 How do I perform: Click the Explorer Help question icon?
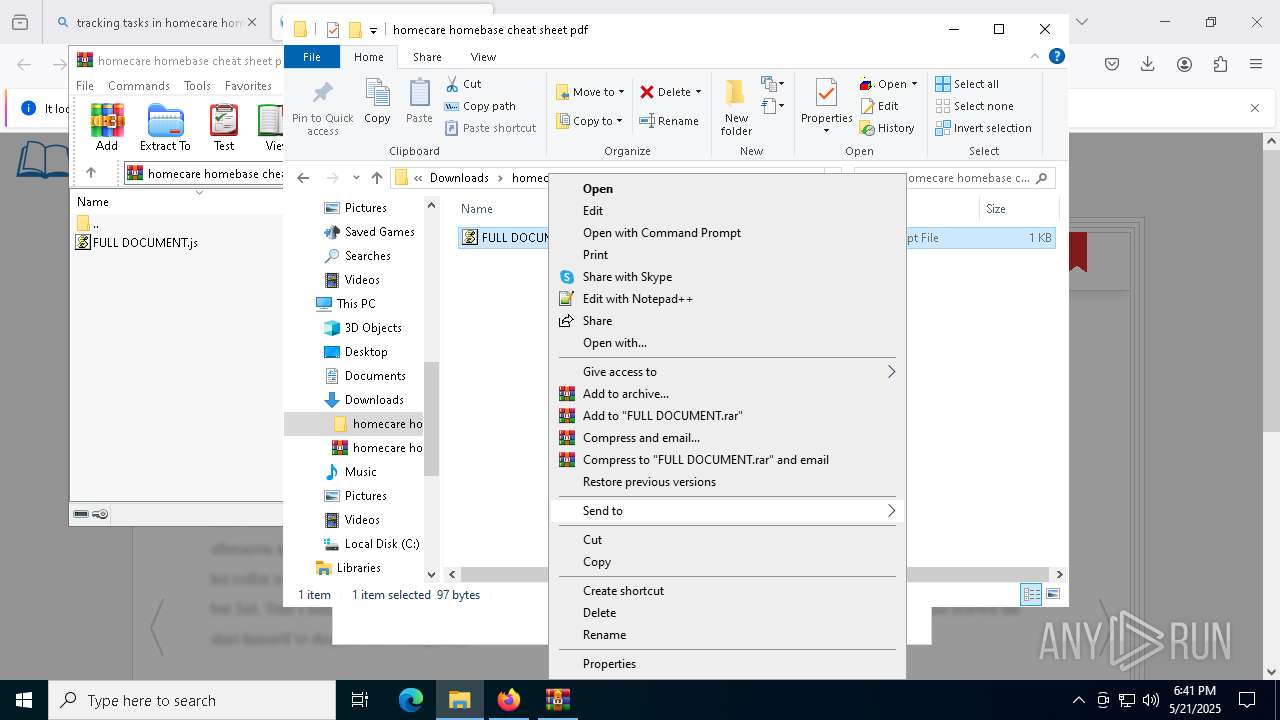(1056, 57)
